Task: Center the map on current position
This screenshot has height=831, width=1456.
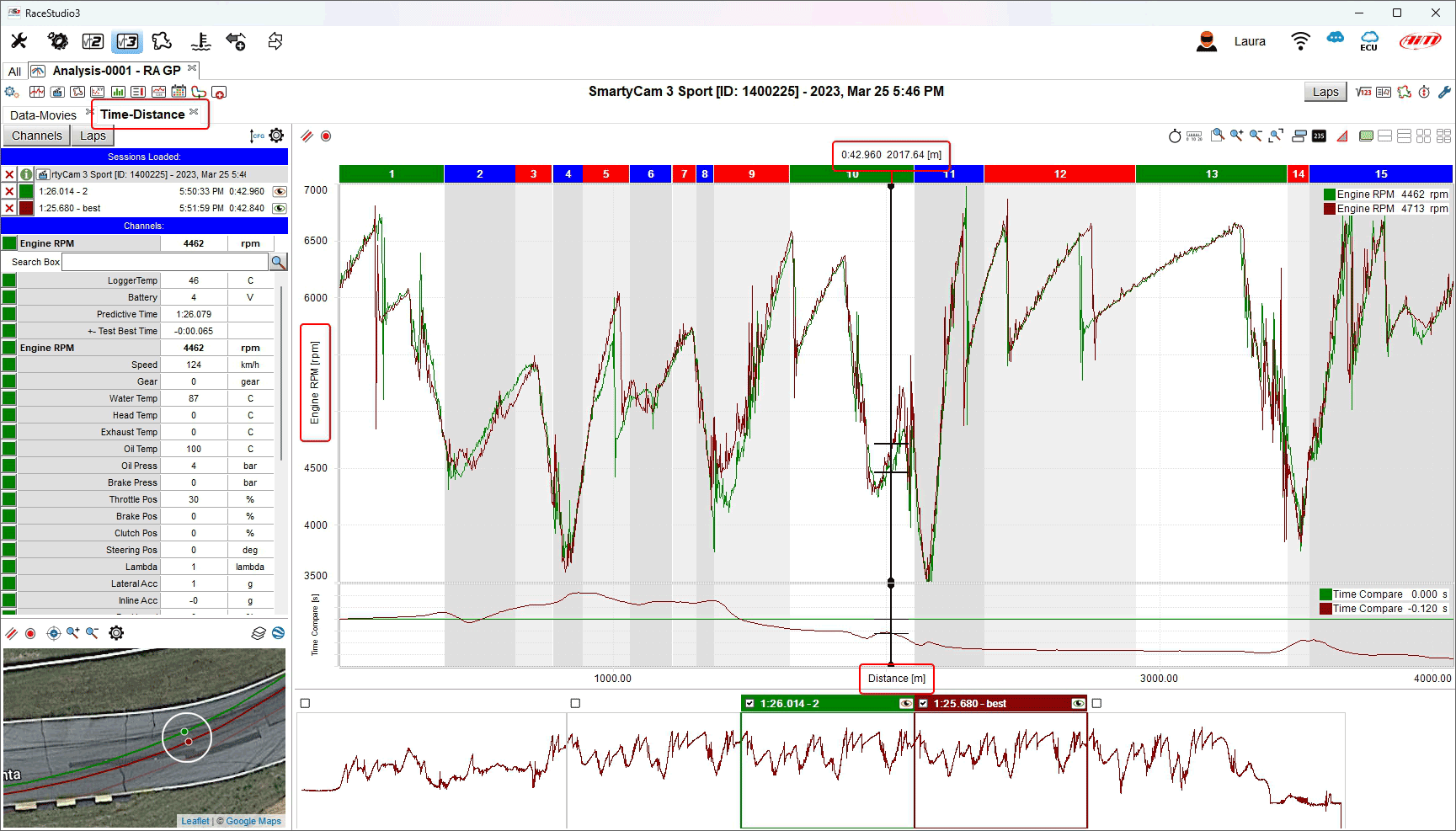Action: pos(54,633)
